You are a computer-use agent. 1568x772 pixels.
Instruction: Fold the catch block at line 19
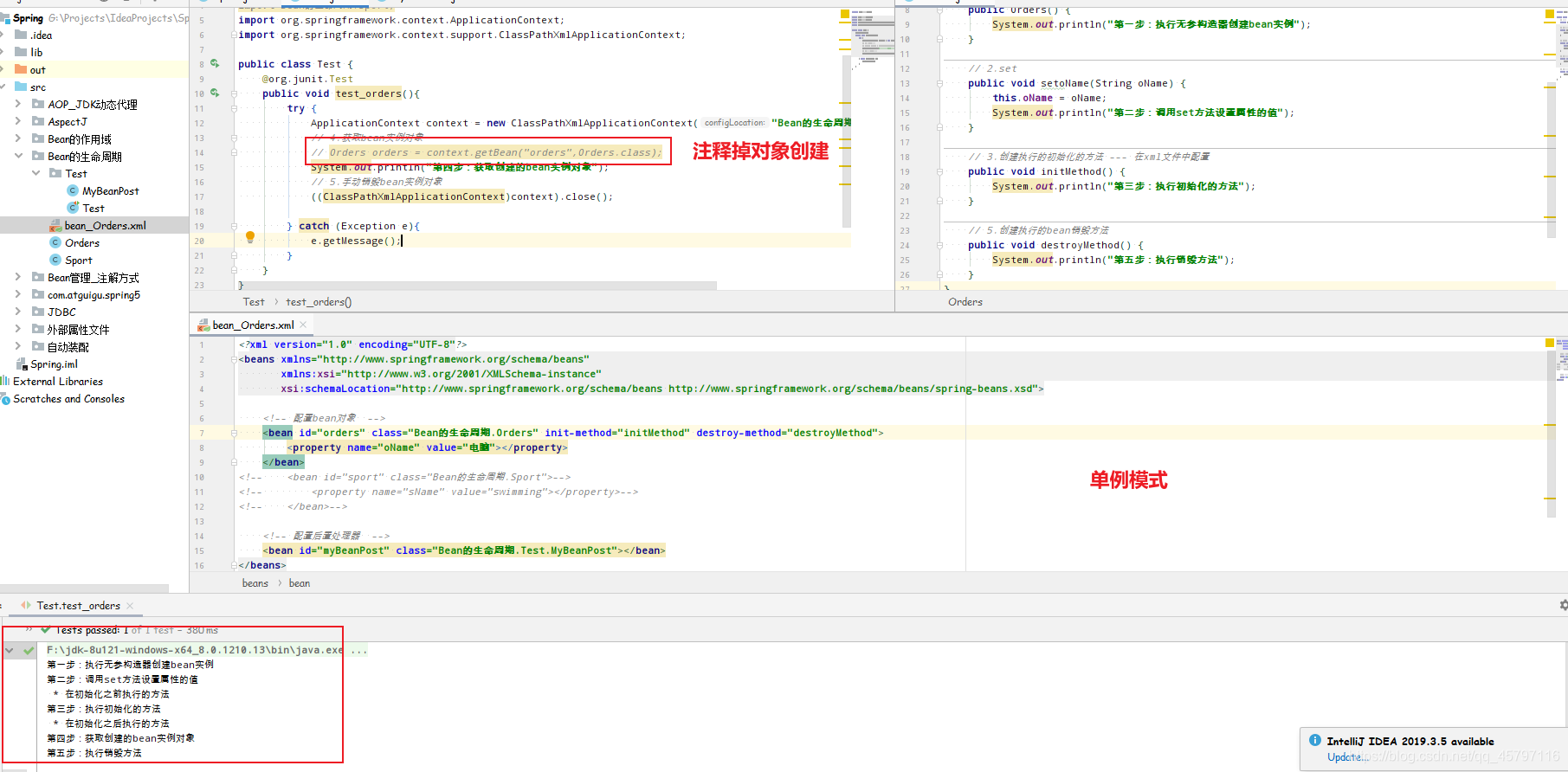234,226
